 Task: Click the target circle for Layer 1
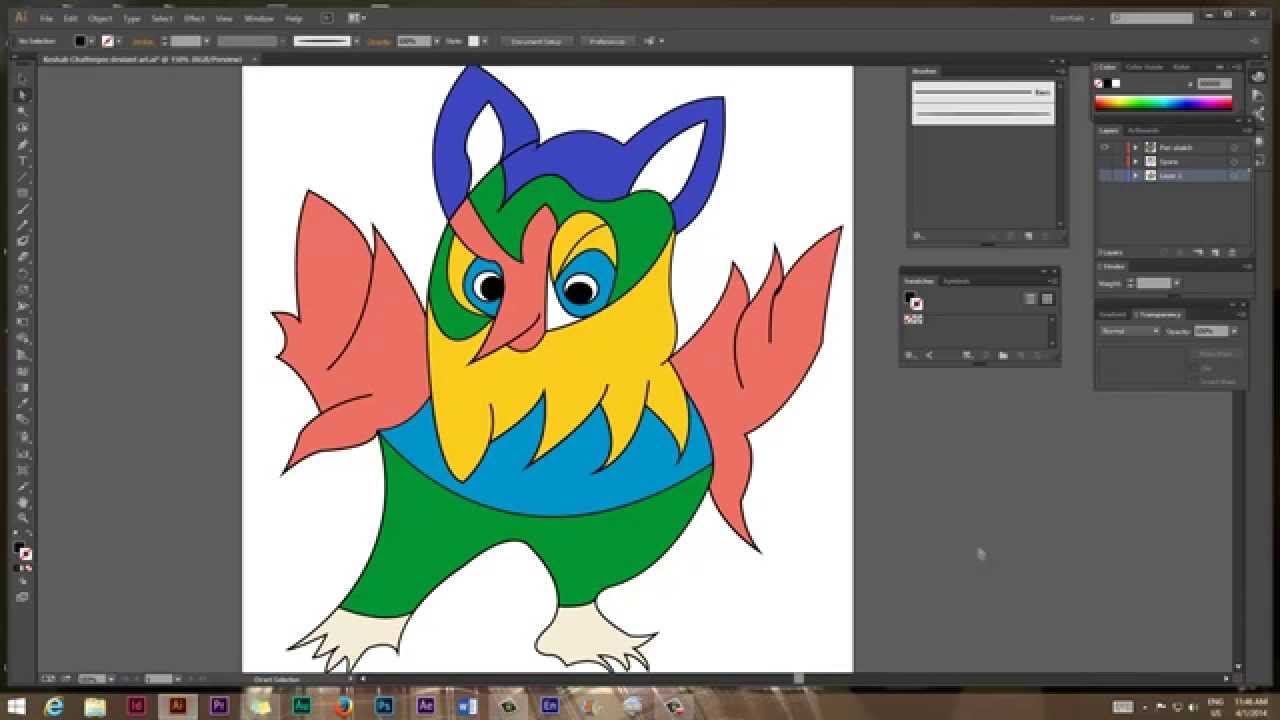(x=1234, y=175)
